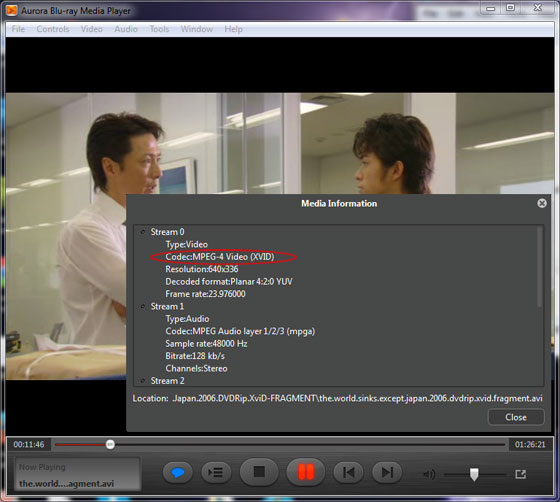Collapse the Stream 0 node
The height and width of the screenshot is (502, 560).
[143, 232]
